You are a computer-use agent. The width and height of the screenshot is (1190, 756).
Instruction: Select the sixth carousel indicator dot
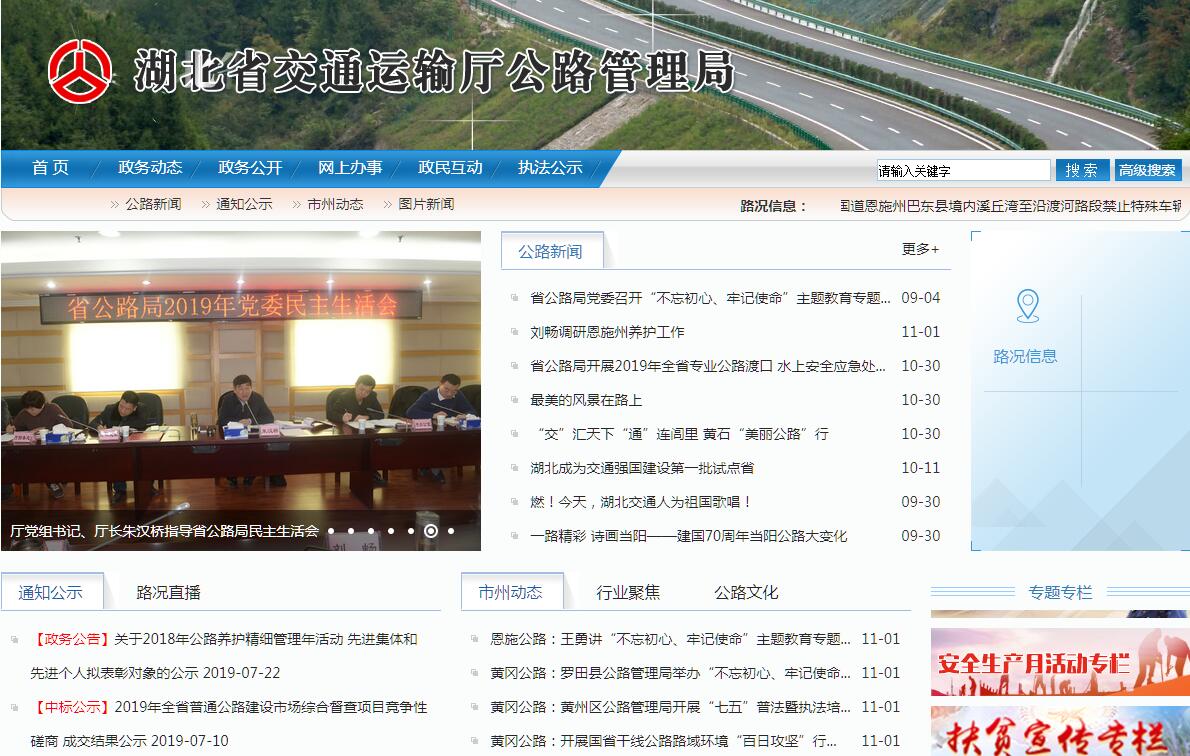[431, 531]
